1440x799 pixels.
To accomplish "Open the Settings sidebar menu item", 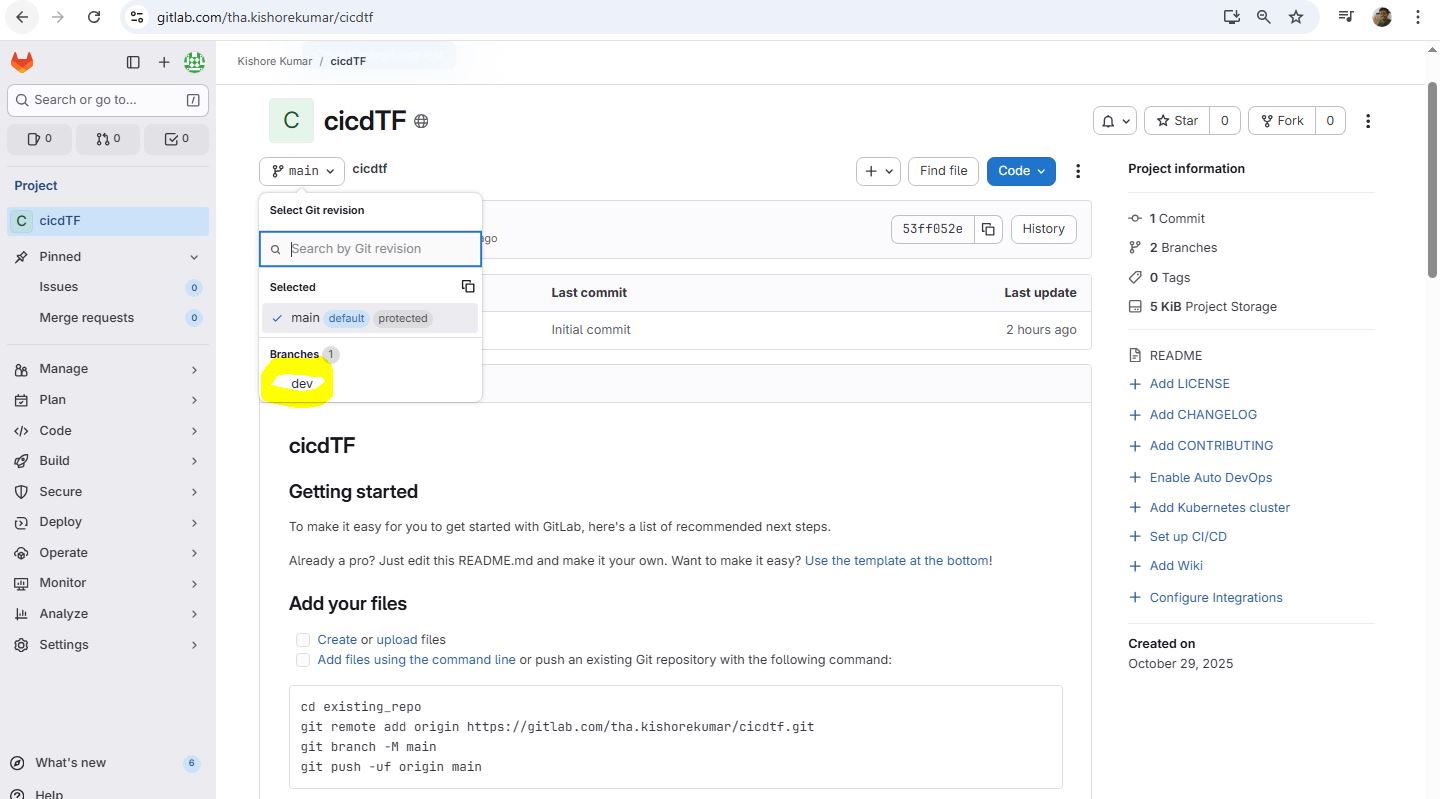I will pyautogui.click(x=64, y=645).
